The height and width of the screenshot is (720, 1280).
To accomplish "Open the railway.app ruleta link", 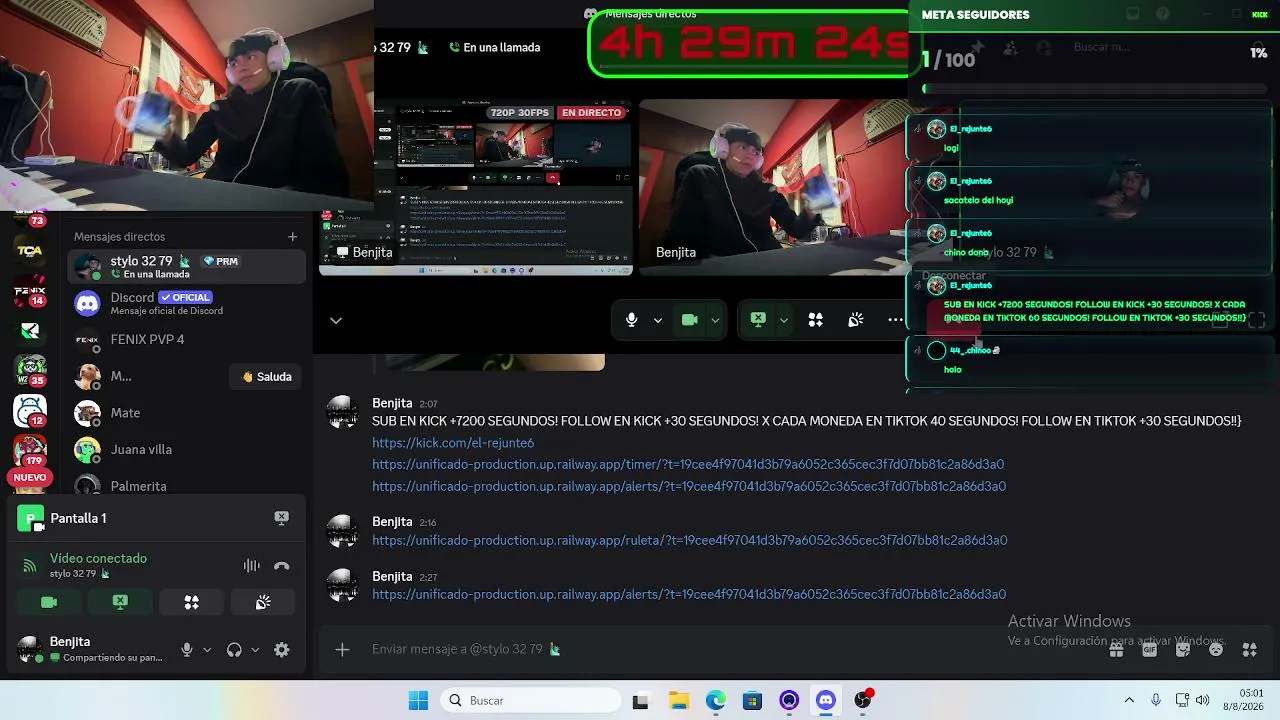I will point(690,540).
